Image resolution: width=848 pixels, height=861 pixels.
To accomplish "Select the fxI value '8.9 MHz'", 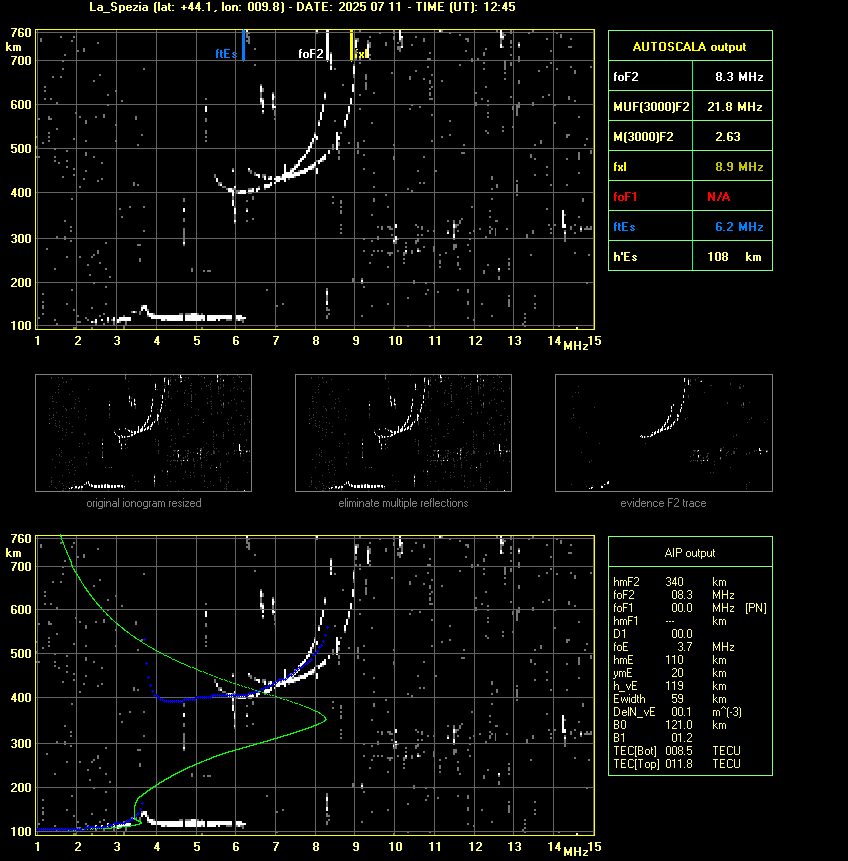I will click(739, 166).
